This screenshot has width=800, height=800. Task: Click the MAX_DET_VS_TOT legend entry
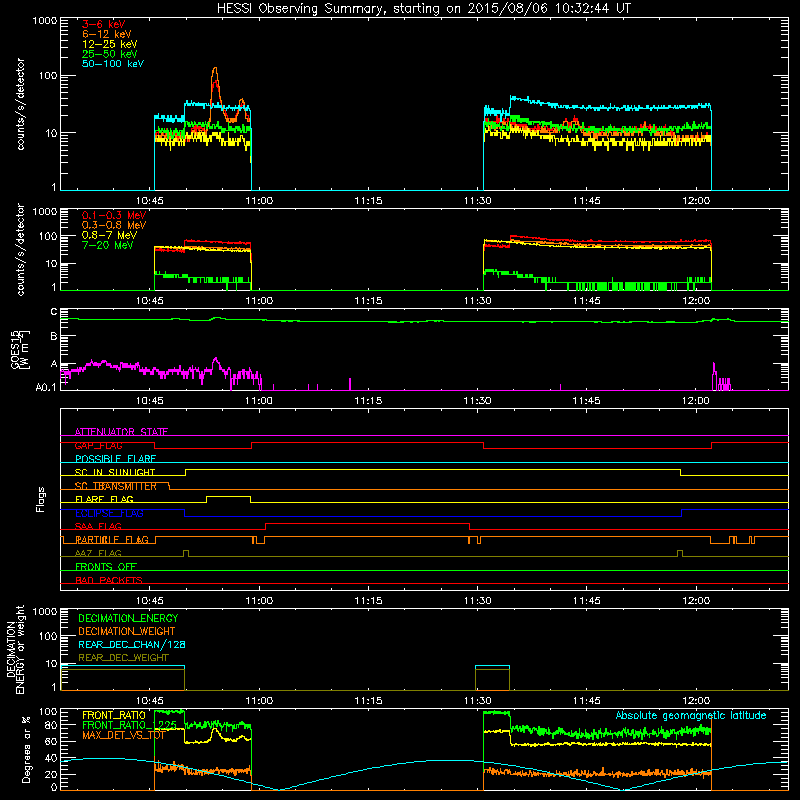123,735
